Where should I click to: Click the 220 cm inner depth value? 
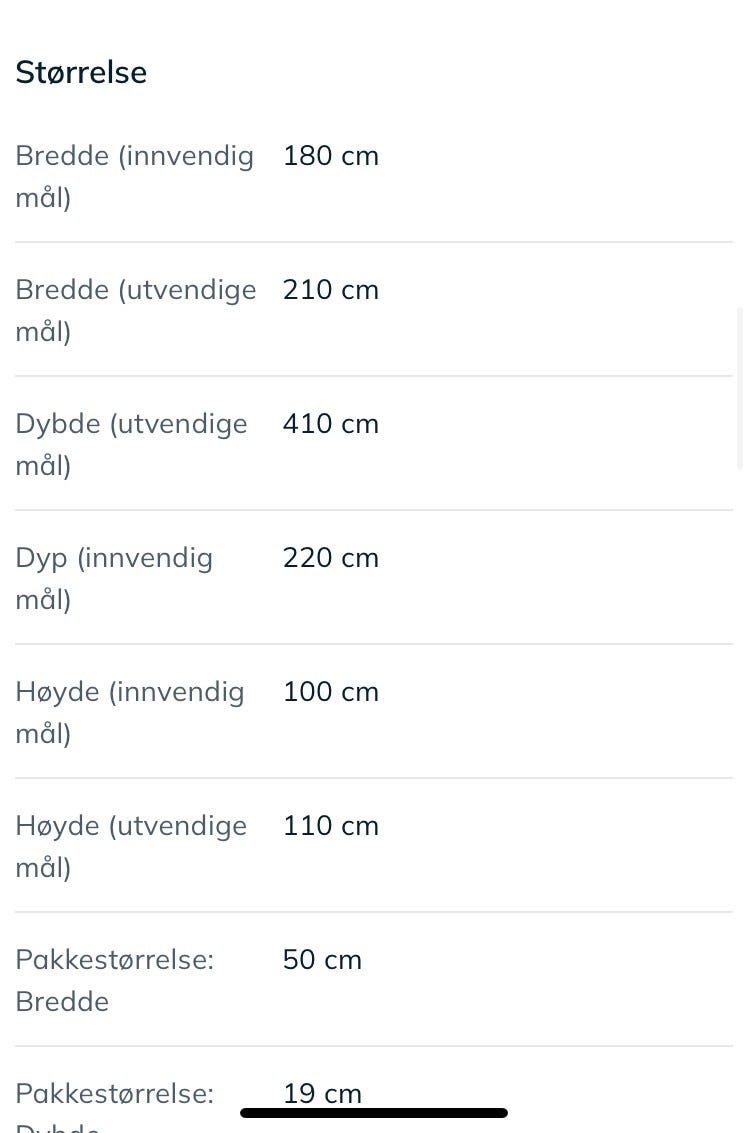(331, 558)
